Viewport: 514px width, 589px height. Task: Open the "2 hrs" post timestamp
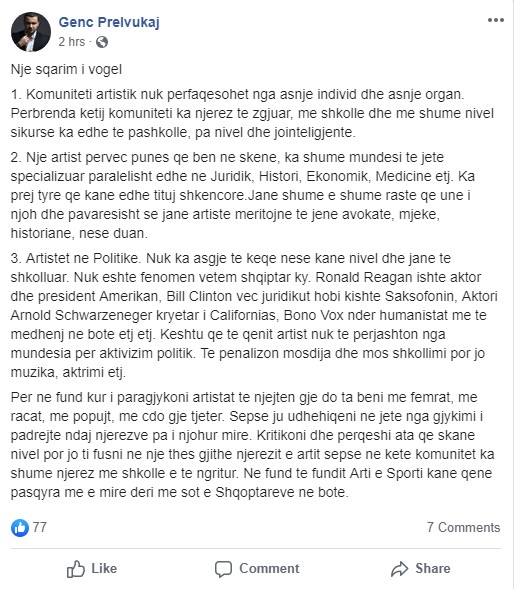click(72, 42)
